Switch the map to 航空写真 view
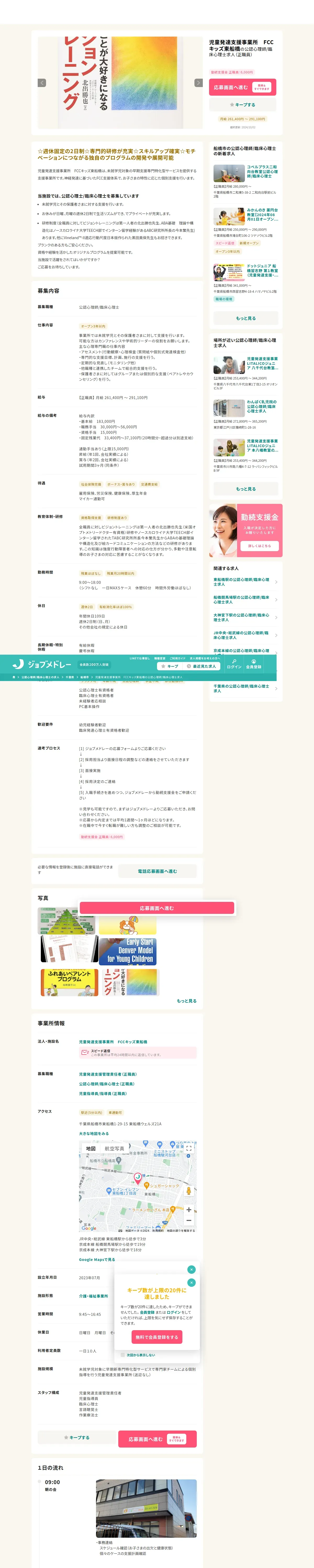This screenshot has height=1568, width=314. [x=114, y=1149]
